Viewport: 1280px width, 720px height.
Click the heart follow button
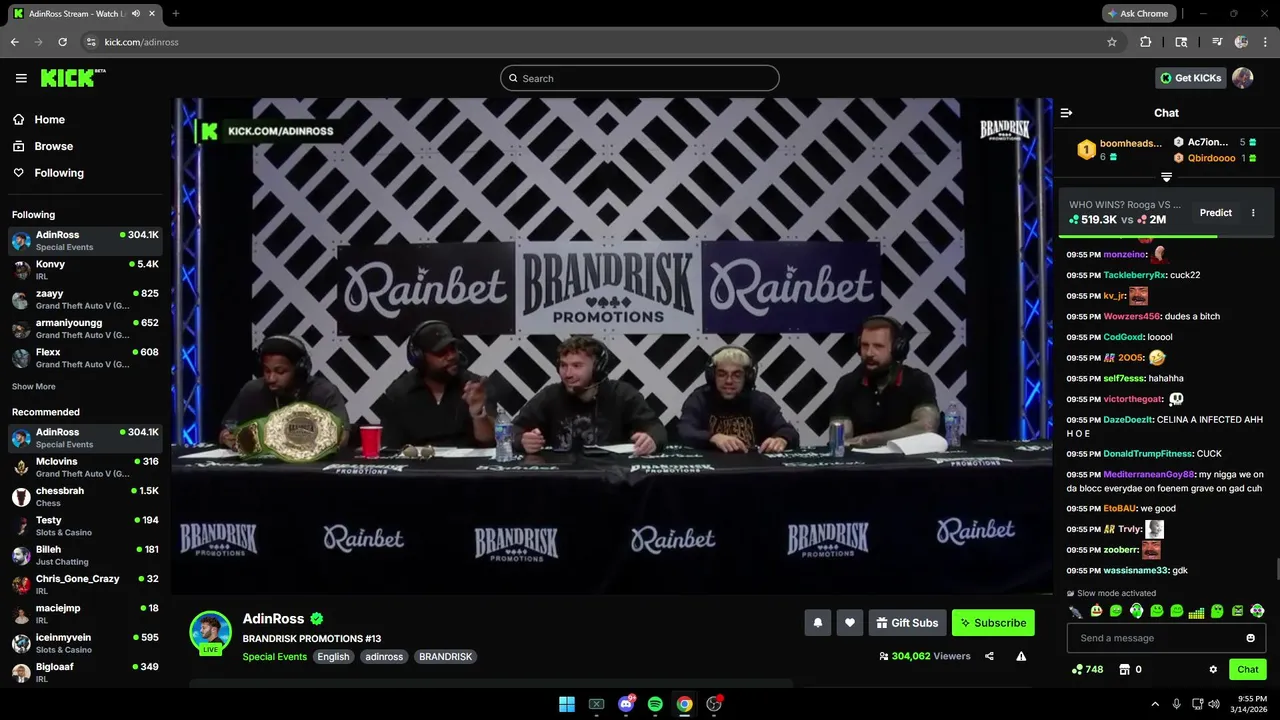click(849, 623)
